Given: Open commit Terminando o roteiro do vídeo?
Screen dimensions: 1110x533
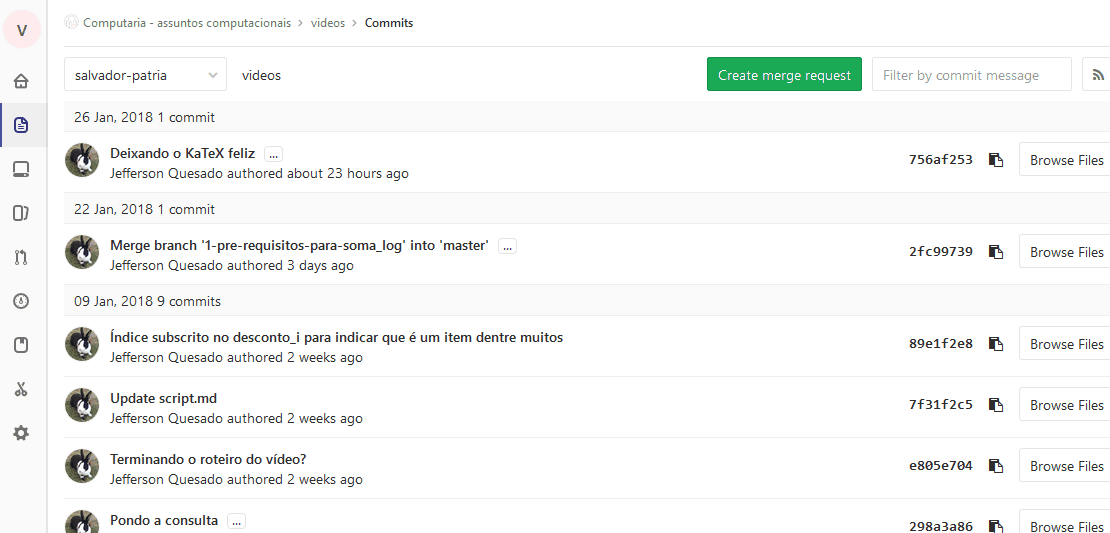Looking at the screenshot, I should (208, 459).
